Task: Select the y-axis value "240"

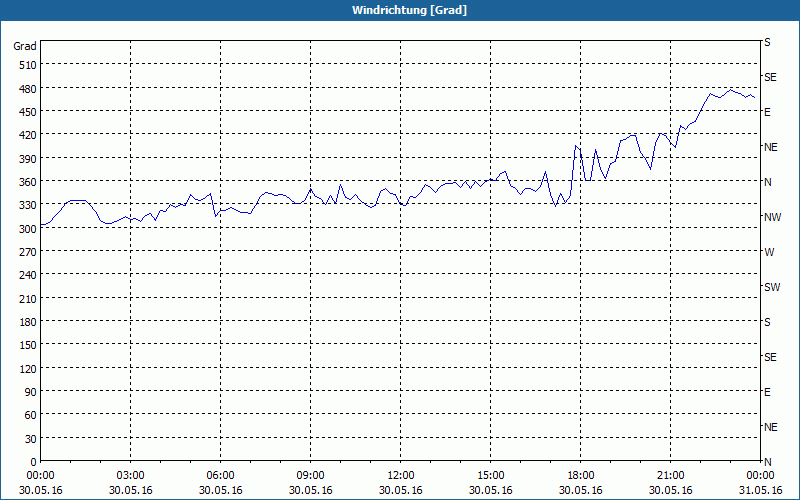Action: [x=28, y=275]
